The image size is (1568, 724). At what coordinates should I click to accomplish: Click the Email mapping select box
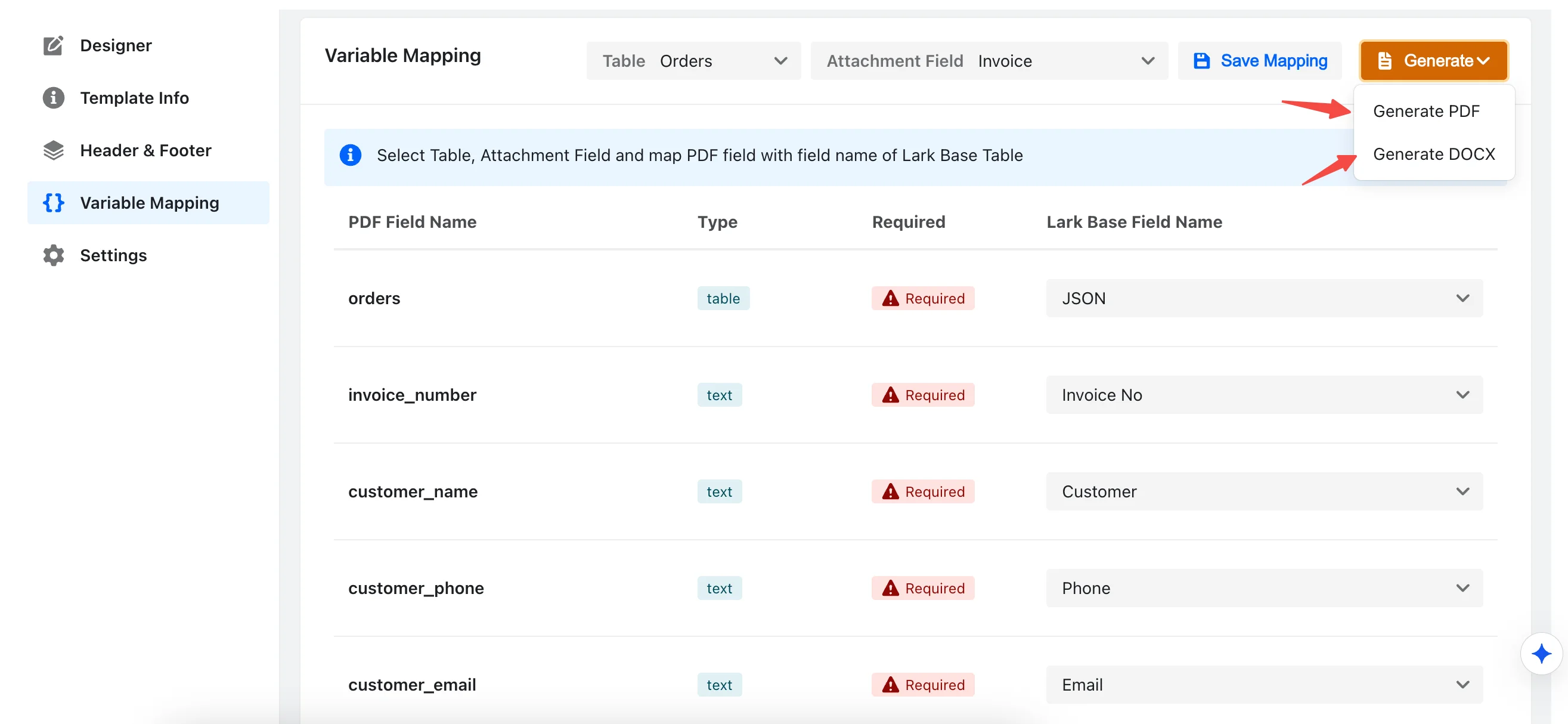(1264, 685)
